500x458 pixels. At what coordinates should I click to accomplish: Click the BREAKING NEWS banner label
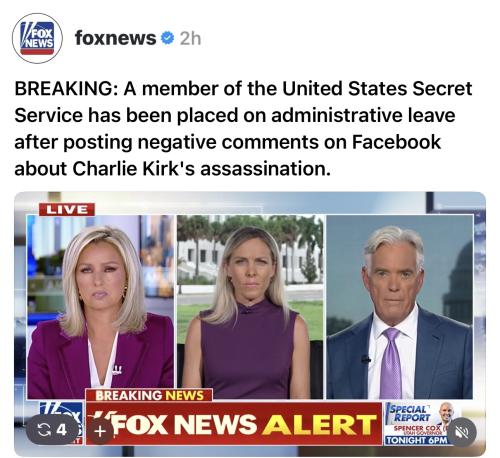(149, 395)
